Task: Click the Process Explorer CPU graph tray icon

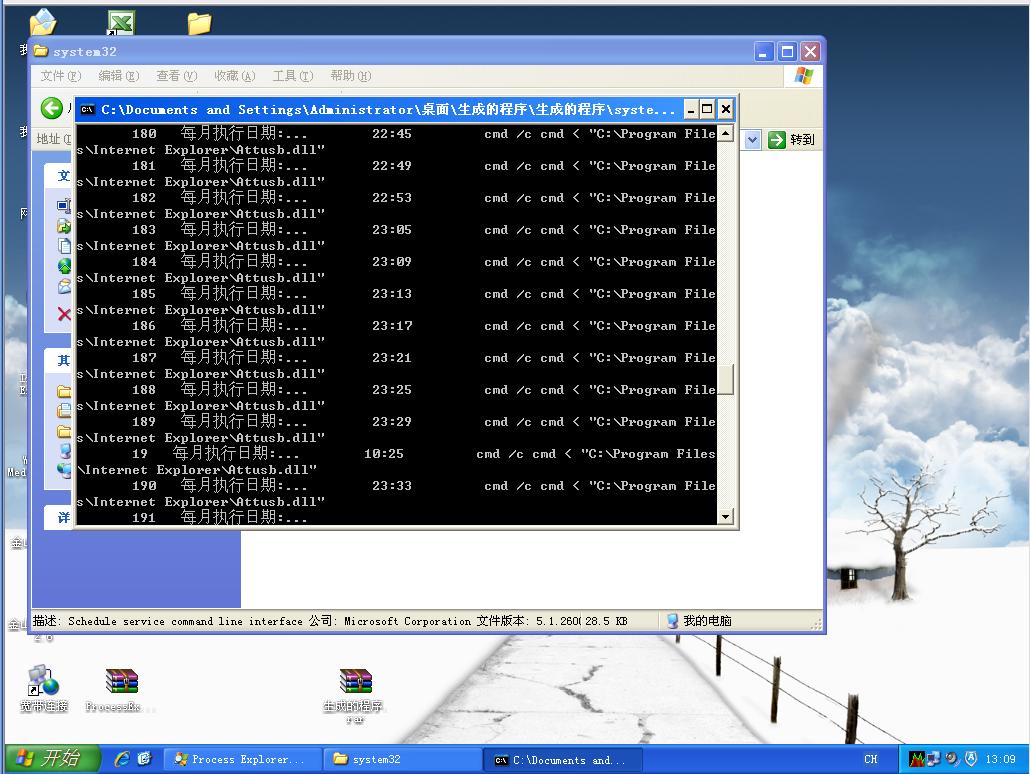Action: pos(917,759)
